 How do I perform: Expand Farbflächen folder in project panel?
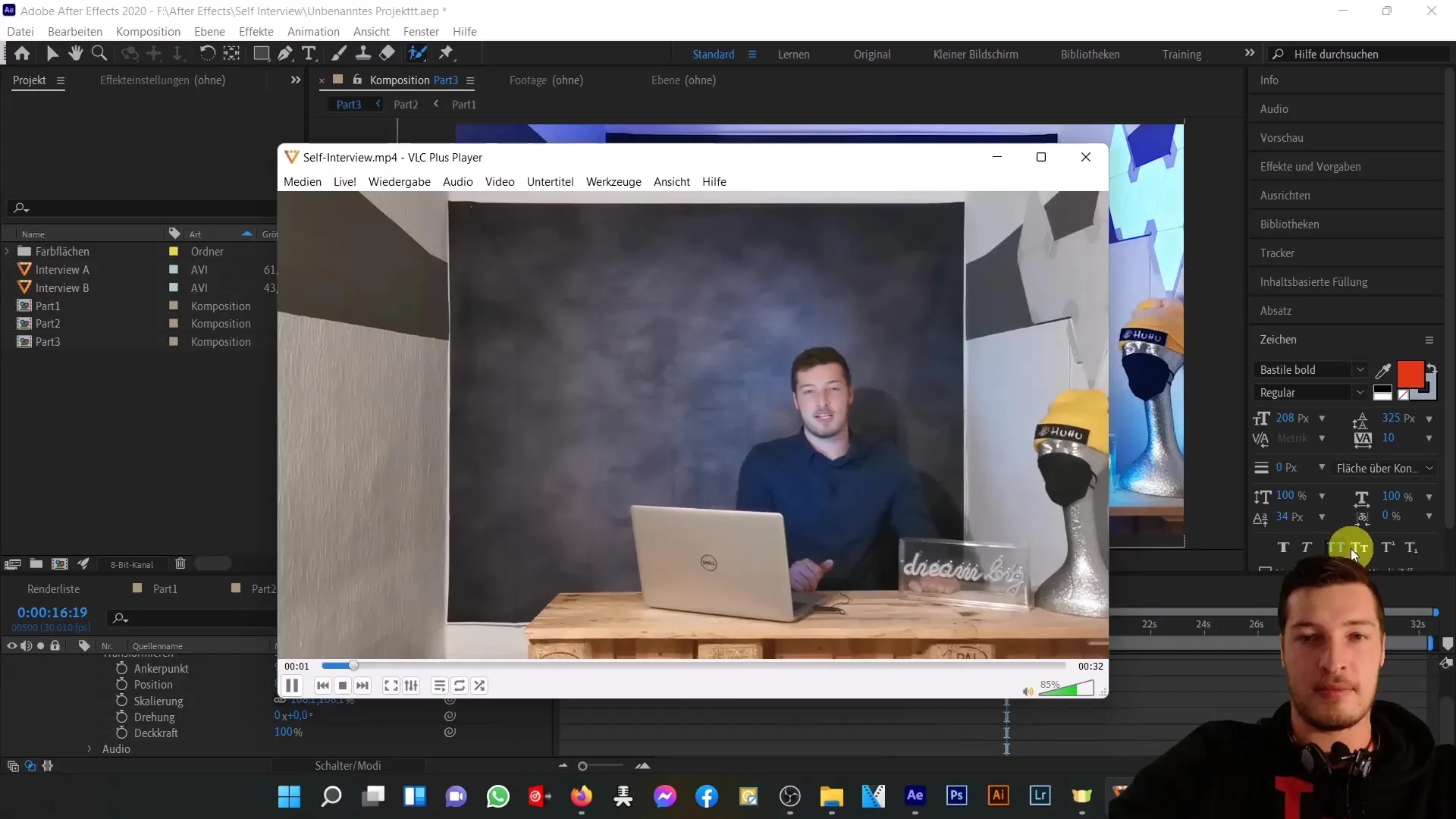tap(8, 251)
